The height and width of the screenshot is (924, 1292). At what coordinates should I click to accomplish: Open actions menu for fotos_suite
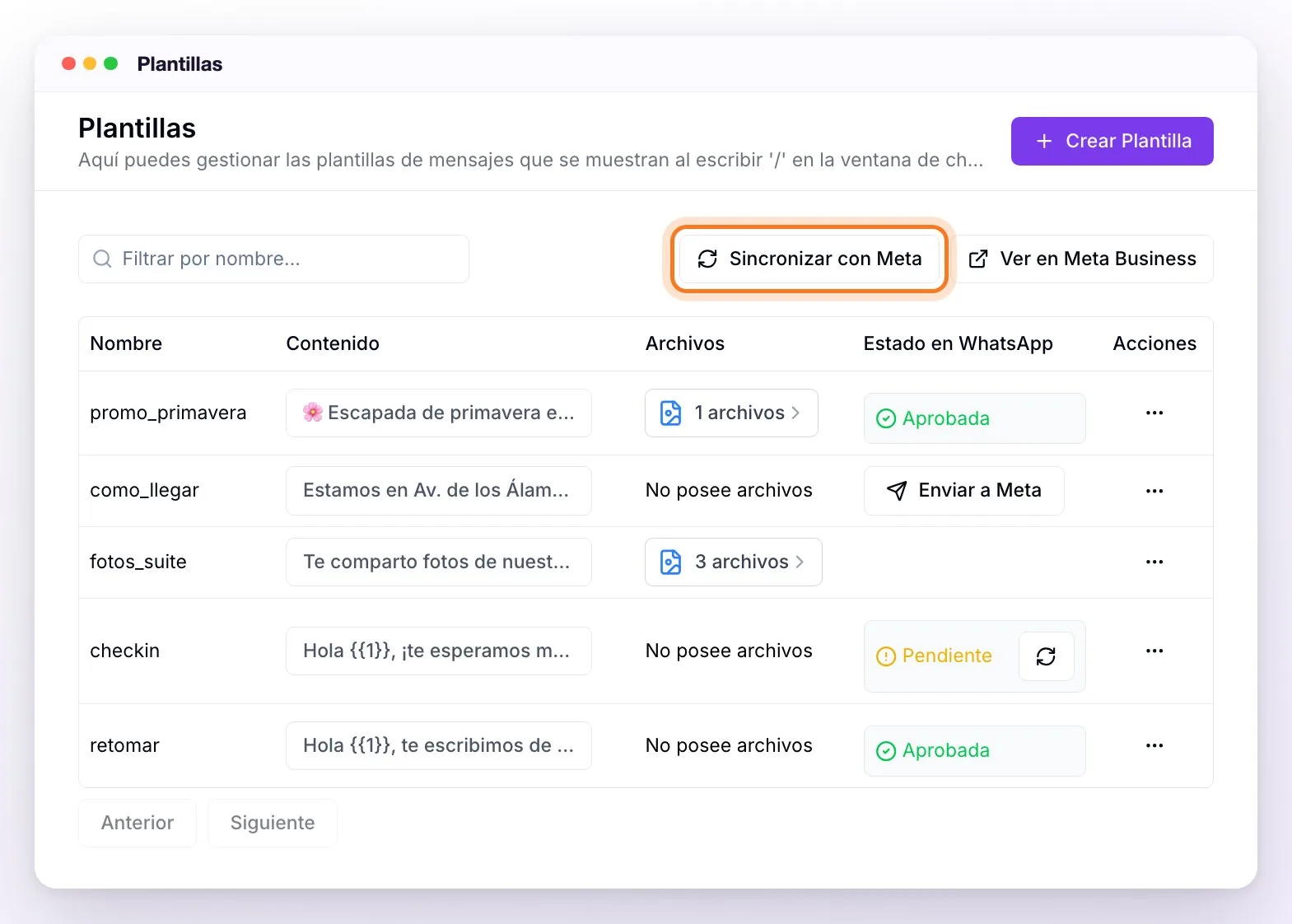(x=1154, y=562)
